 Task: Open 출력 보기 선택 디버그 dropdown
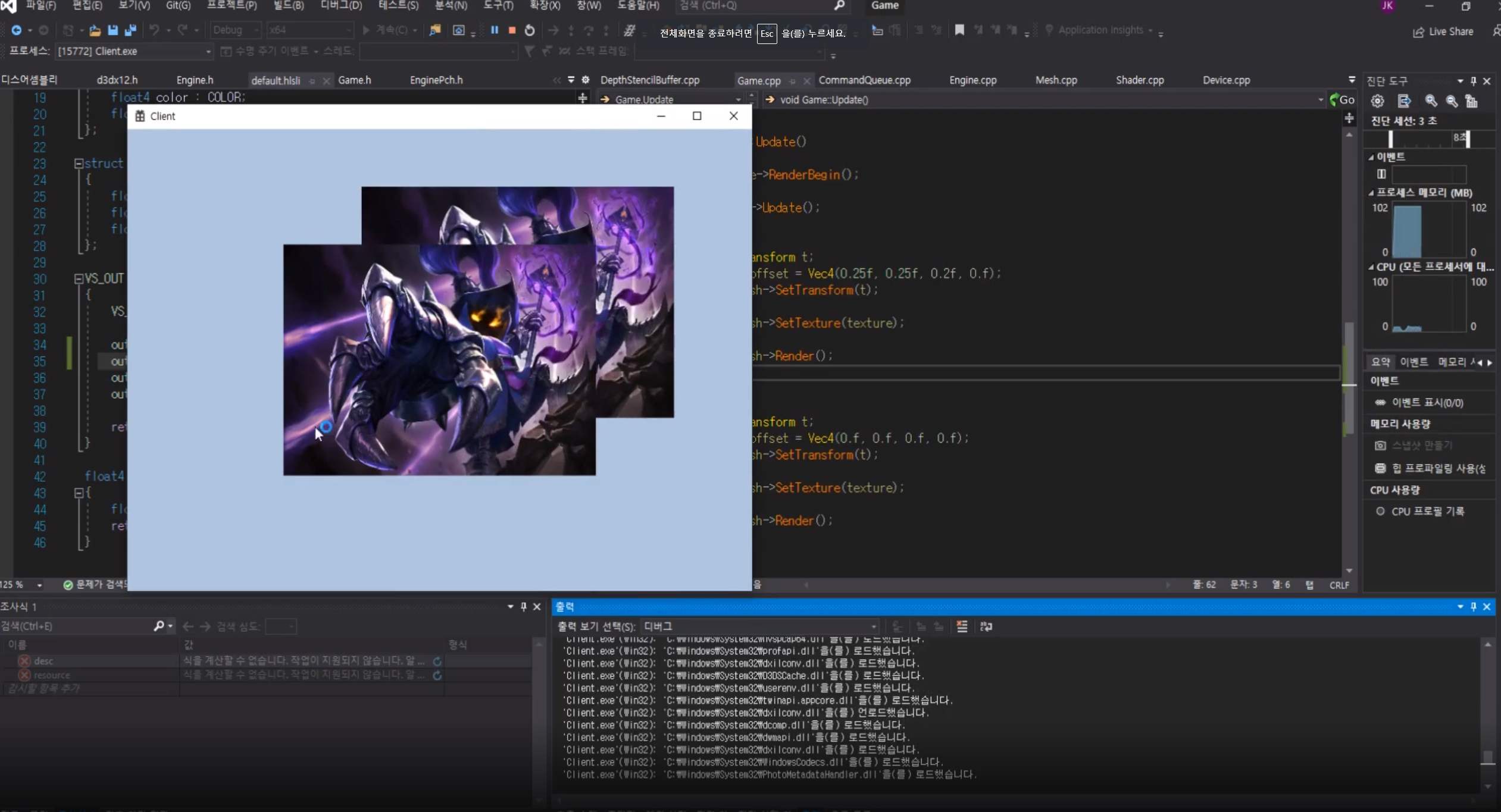click(x=760, y=626)
